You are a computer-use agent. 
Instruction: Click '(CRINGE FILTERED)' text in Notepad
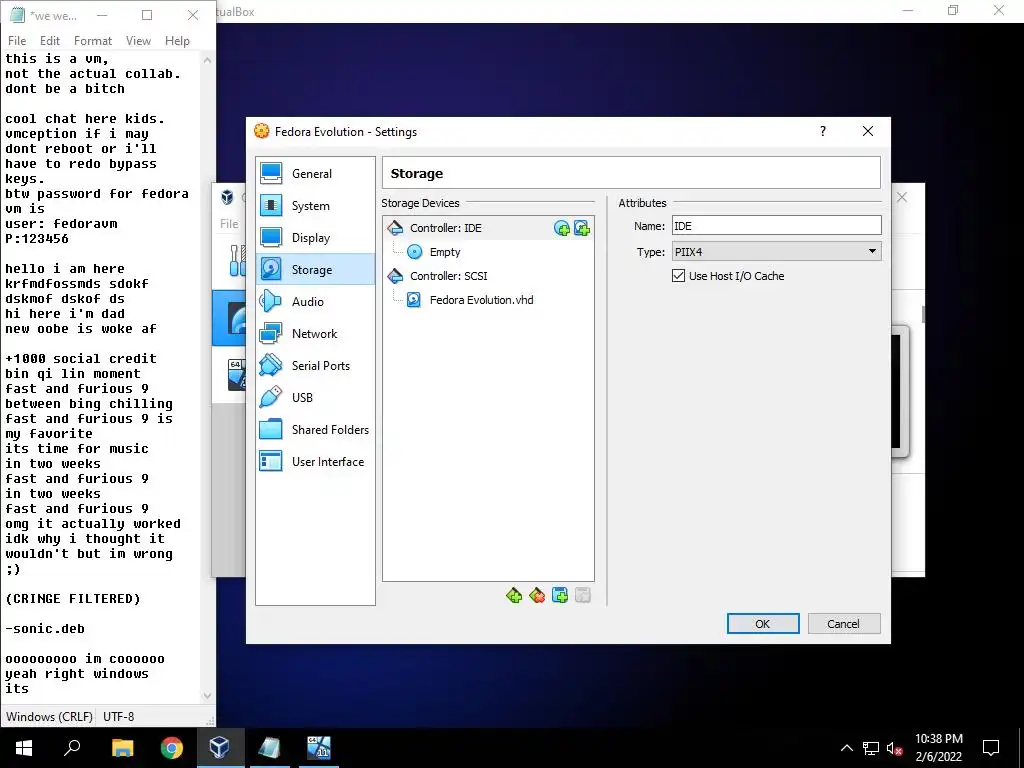pos(72,599)
